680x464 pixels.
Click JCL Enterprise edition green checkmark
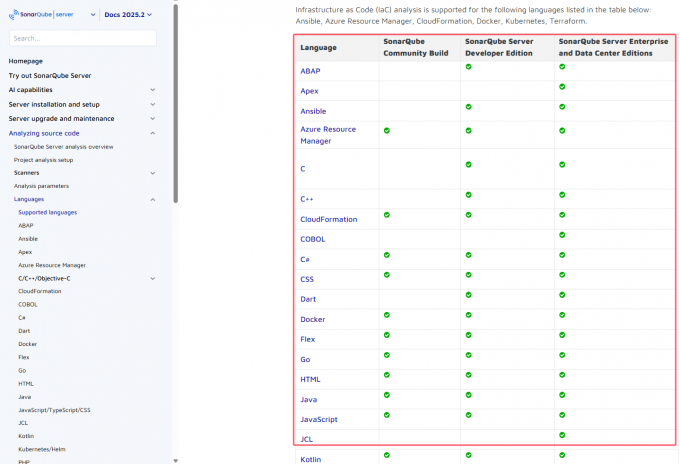click(562, 435)
